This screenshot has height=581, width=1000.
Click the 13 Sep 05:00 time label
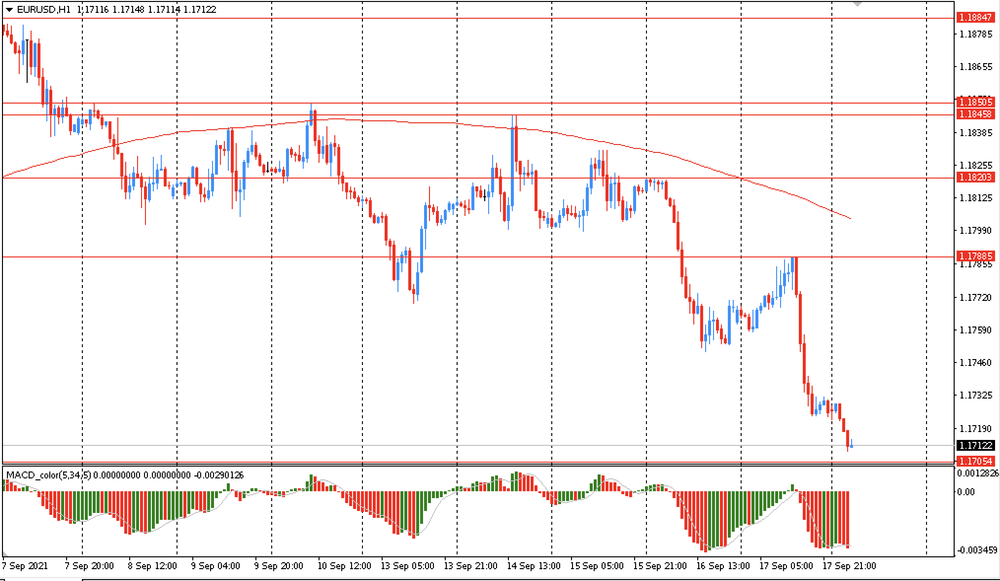pyautogui.click(x=408, y=566)
